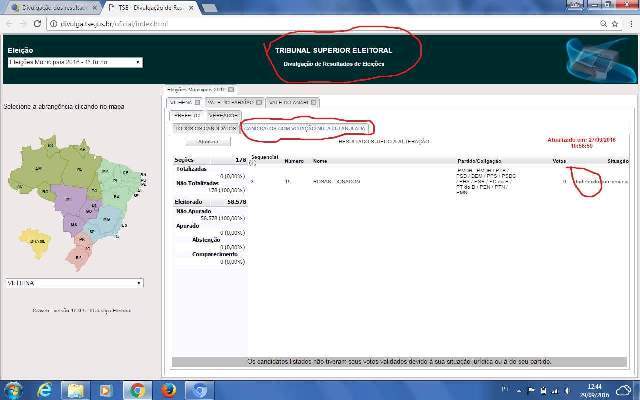Click the candidate name in the results row
Viewport: 640px width, 400px height.
336,181
